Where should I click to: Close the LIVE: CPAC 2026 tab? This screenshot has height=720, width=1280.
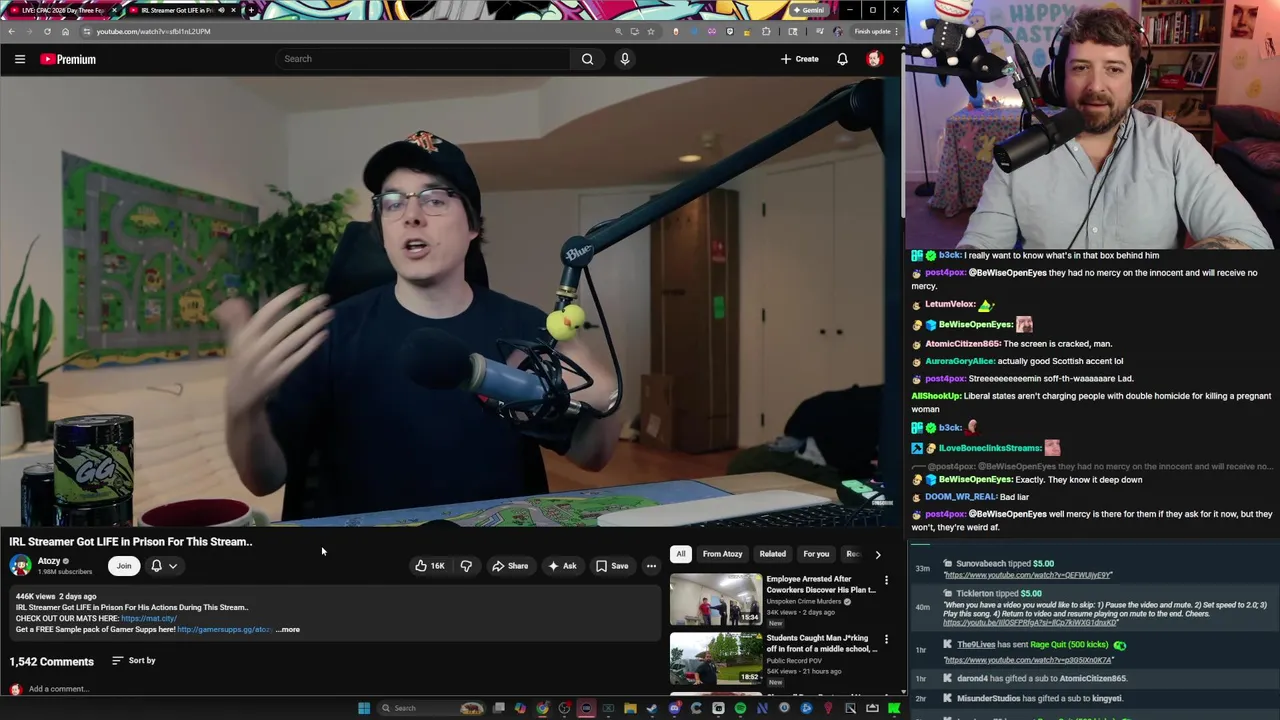click(114, 10)
